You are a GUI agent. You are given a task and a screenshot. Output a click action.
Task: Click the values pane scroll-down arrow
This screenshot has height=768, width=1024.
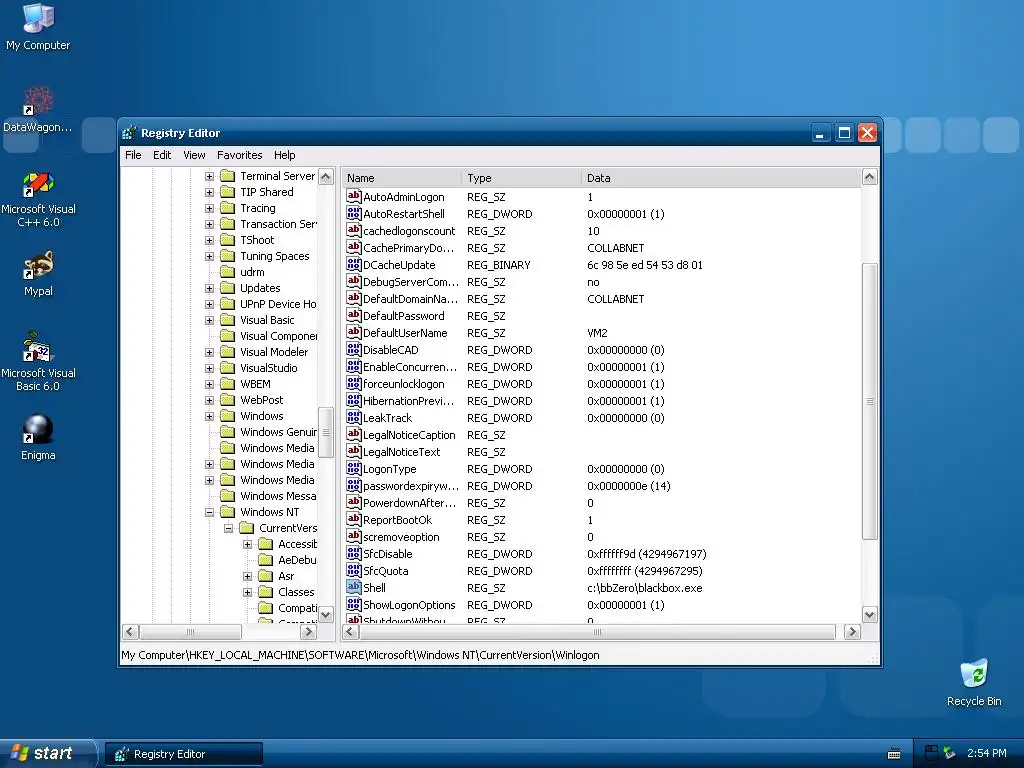(x=869, y=615)
